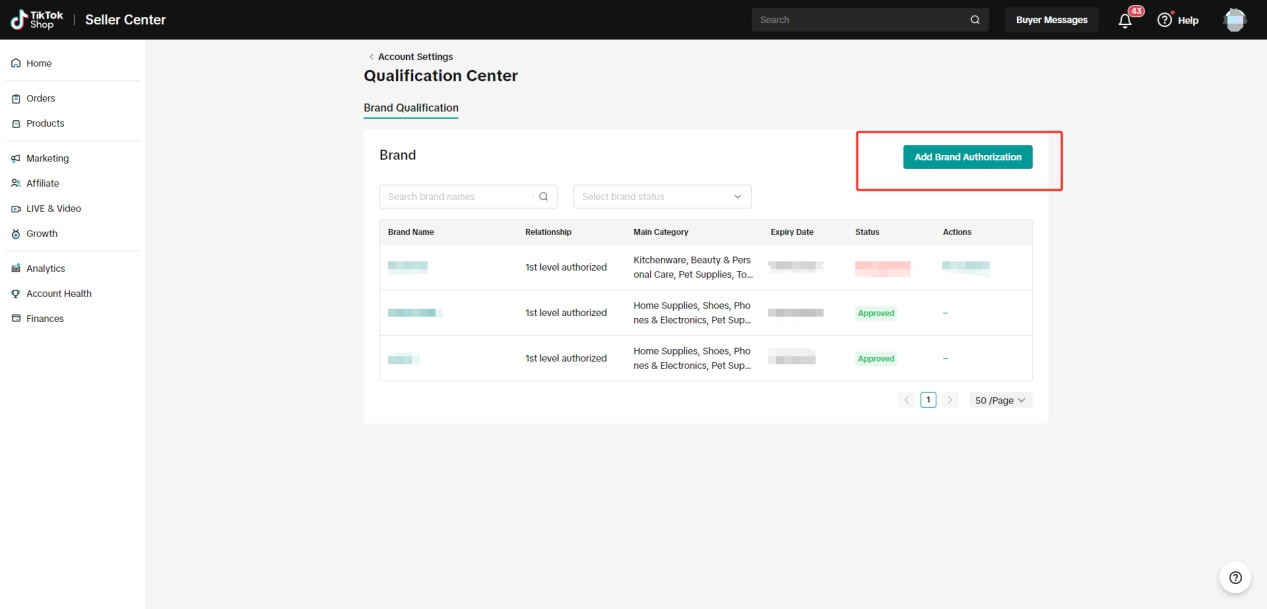Screen dimensions: 1267x609
Task: Click the Analytics chart icon
Action: tap(15, 268)
